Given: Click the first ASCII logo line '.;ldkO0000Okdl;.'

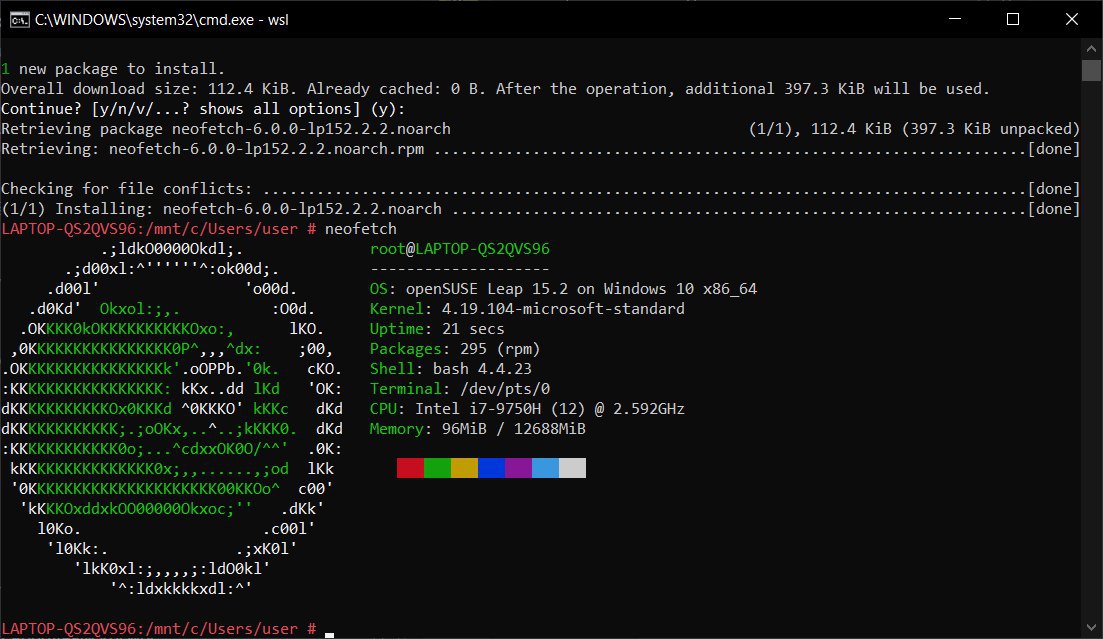Looking at the screenshot, I should pos(172,249).
